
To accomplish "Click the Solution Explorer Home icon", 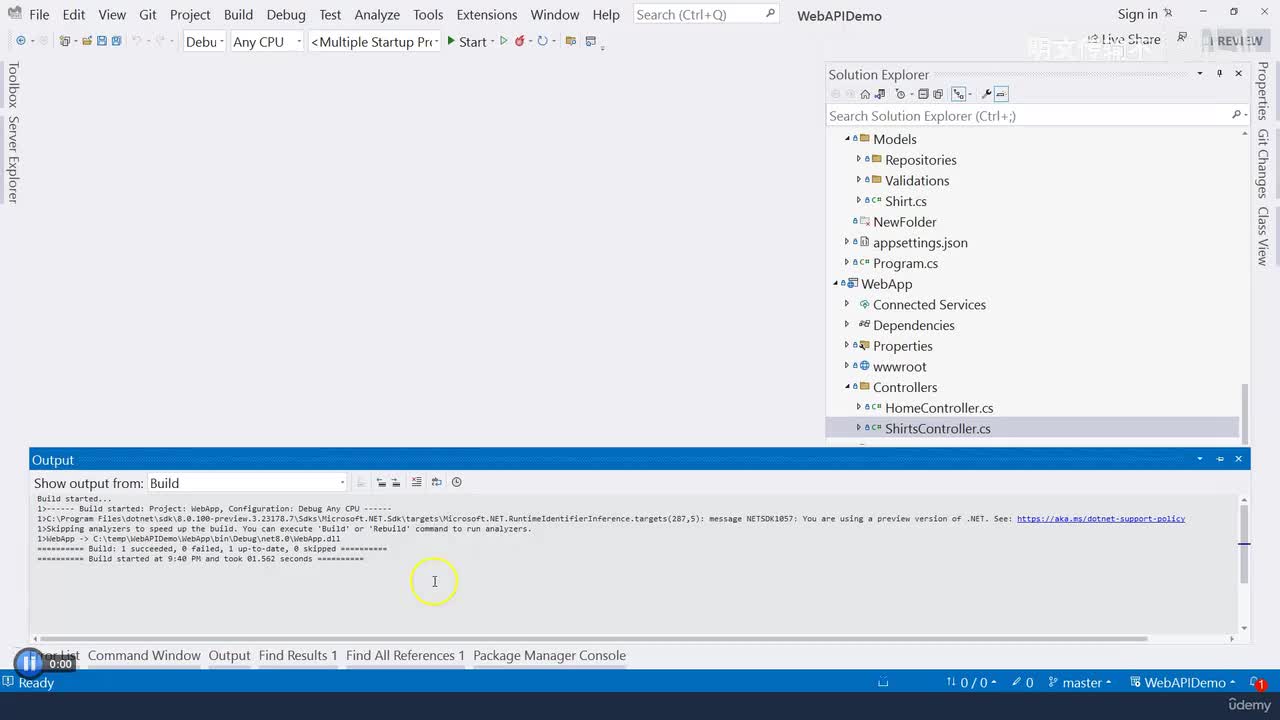I will coord(866,94).
